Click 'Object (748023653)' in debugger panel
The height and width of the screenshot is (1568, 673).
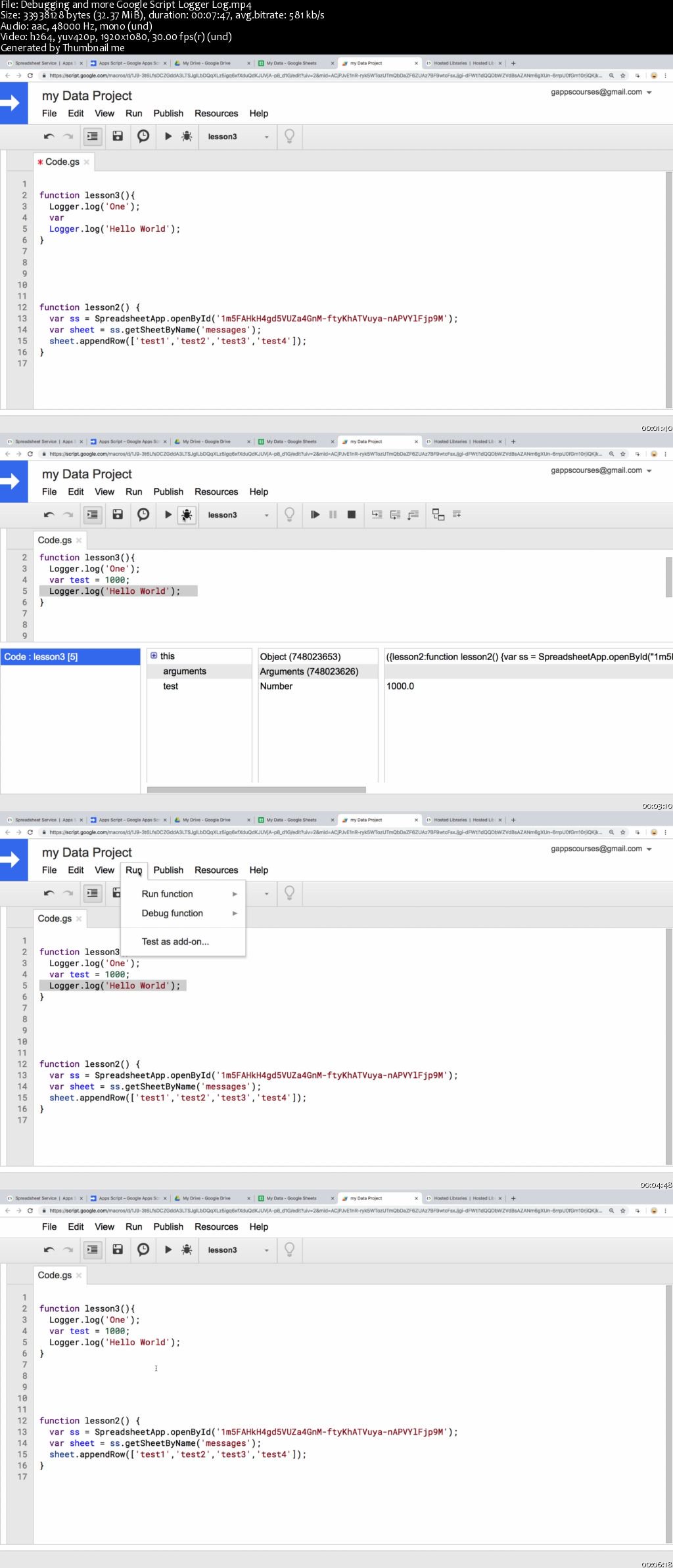click(300, 657)
